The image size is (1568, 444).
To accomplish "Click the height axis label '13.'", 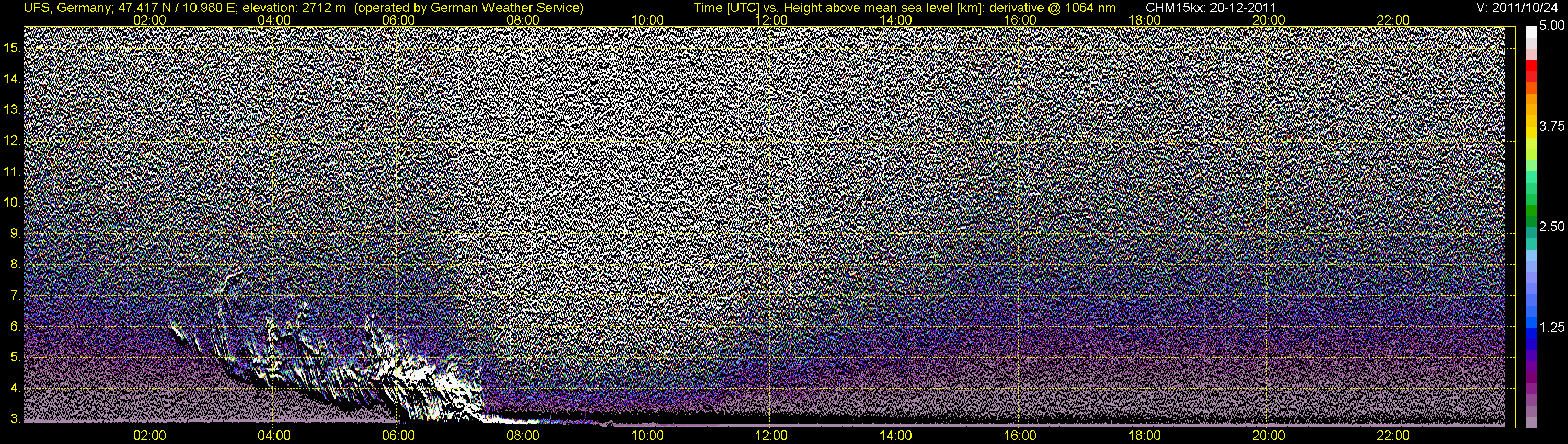I will (11, 110).
